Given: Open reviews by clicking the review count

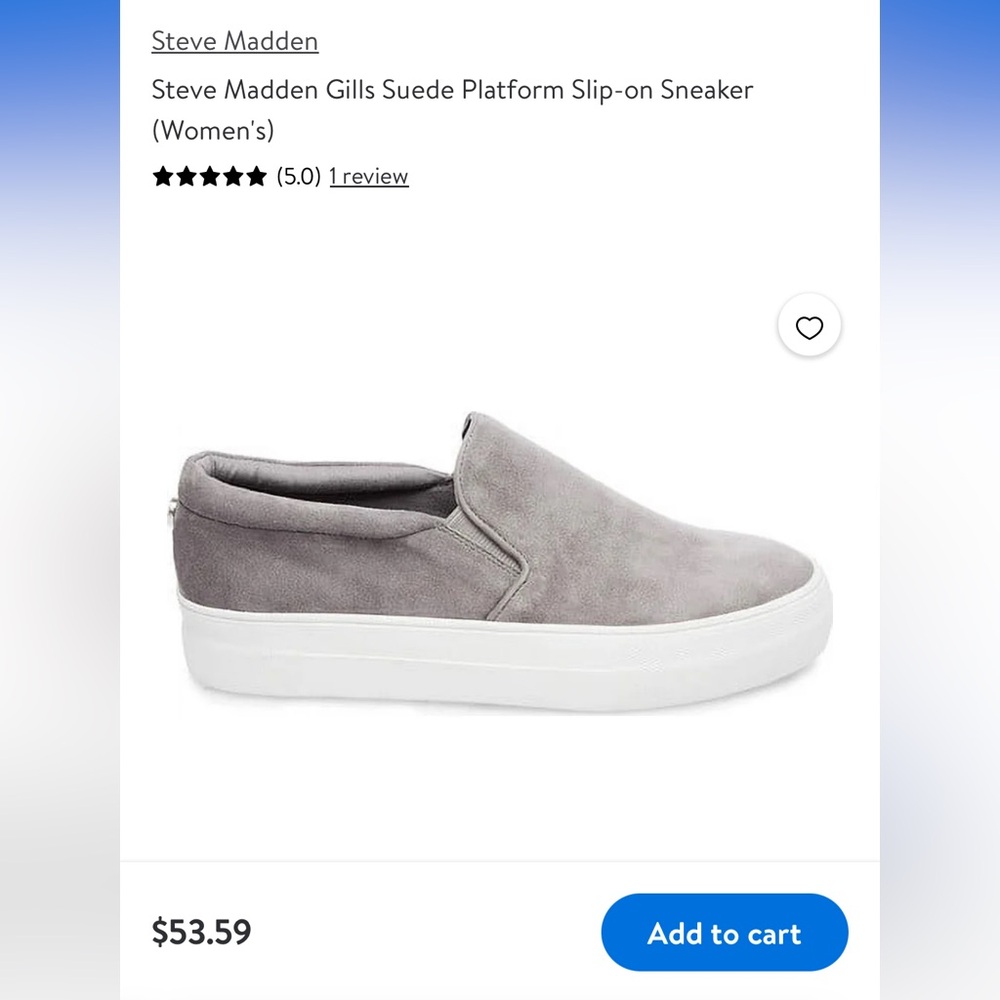Looking at the screenshot, I should pos(368,175).
